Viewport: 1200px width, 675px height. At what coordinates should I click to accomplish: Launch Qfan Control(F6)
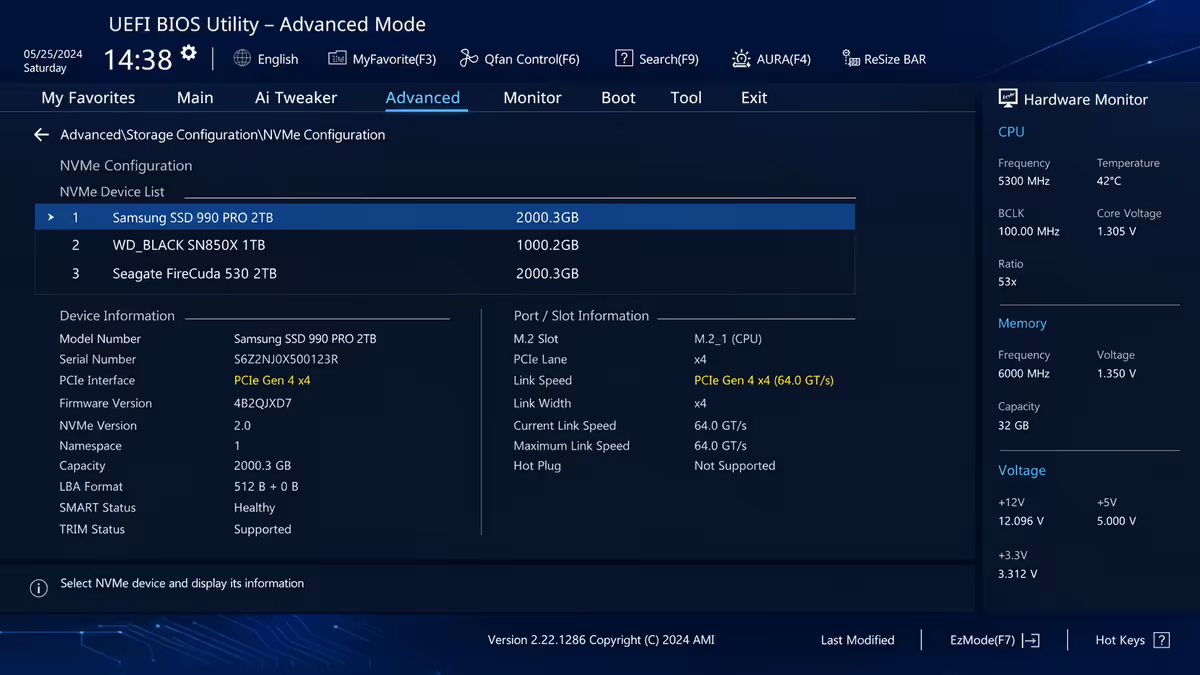point(532,59)
